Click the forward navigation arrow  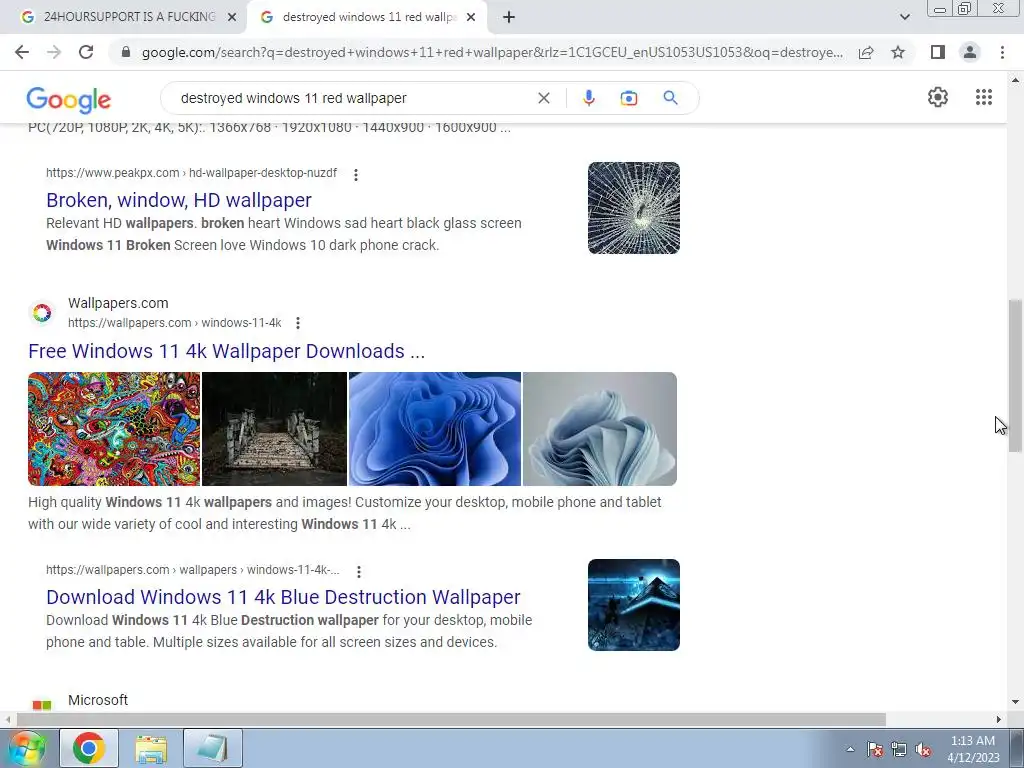tap(54, 52)
